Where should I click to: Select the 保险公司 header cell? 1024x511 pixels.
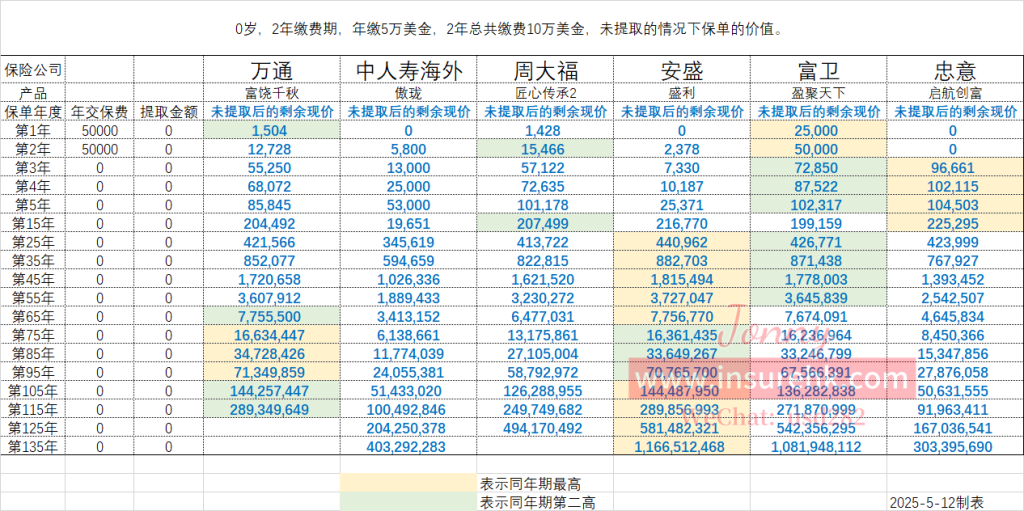pyautogui.click(x=33, y=69)
